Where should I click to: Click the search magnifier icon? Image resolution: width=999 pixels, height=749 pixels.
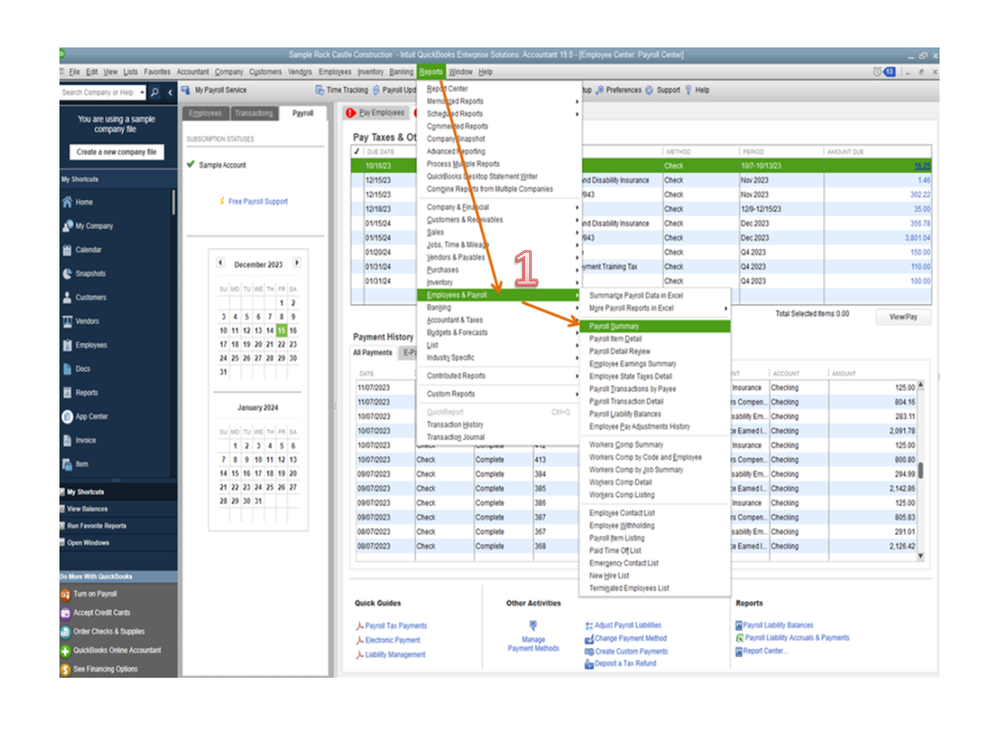155,92
